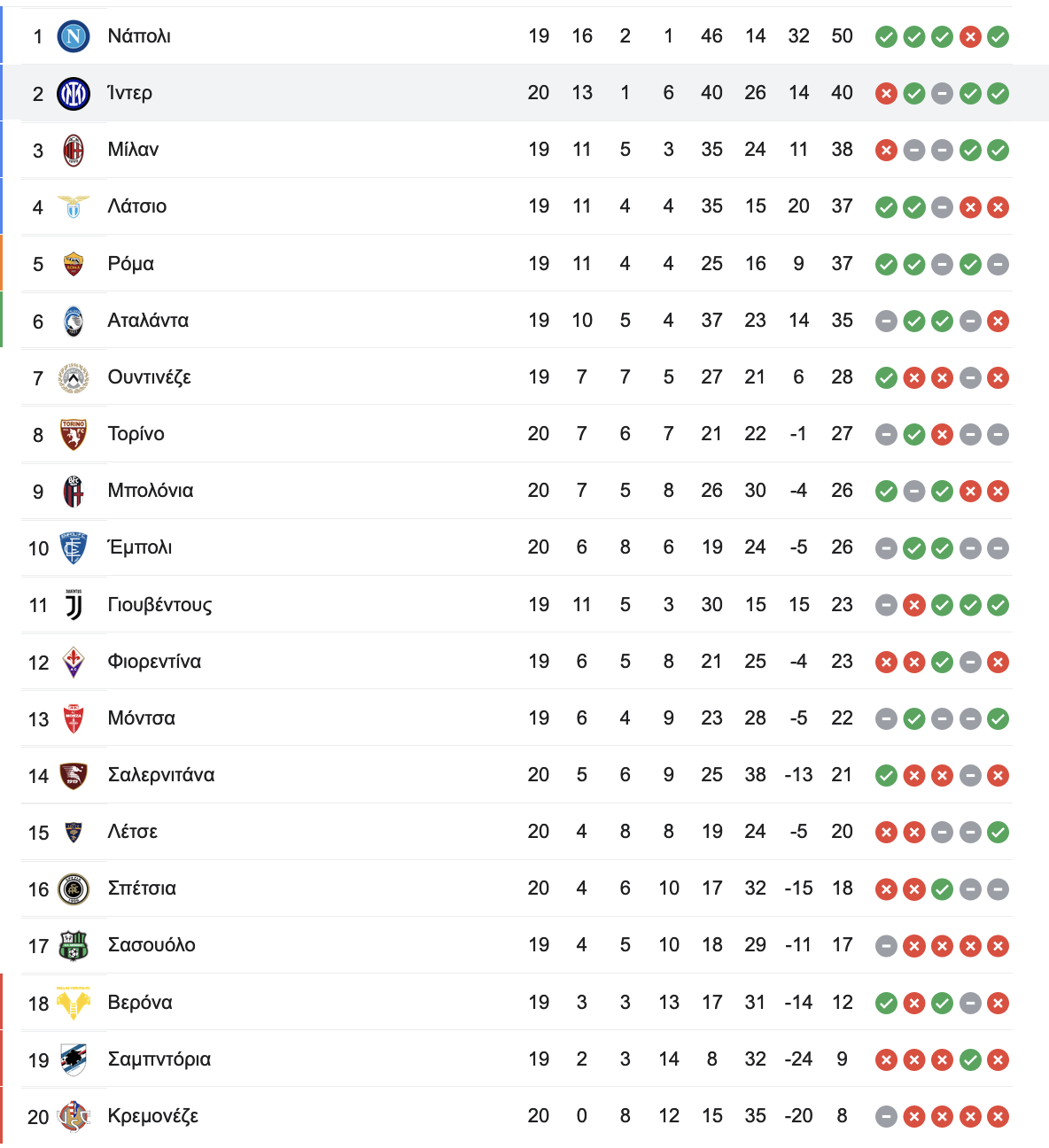Click the Inter club crest
Image resolution: width=1049 pixels, height=1148 pixels.
74,93
